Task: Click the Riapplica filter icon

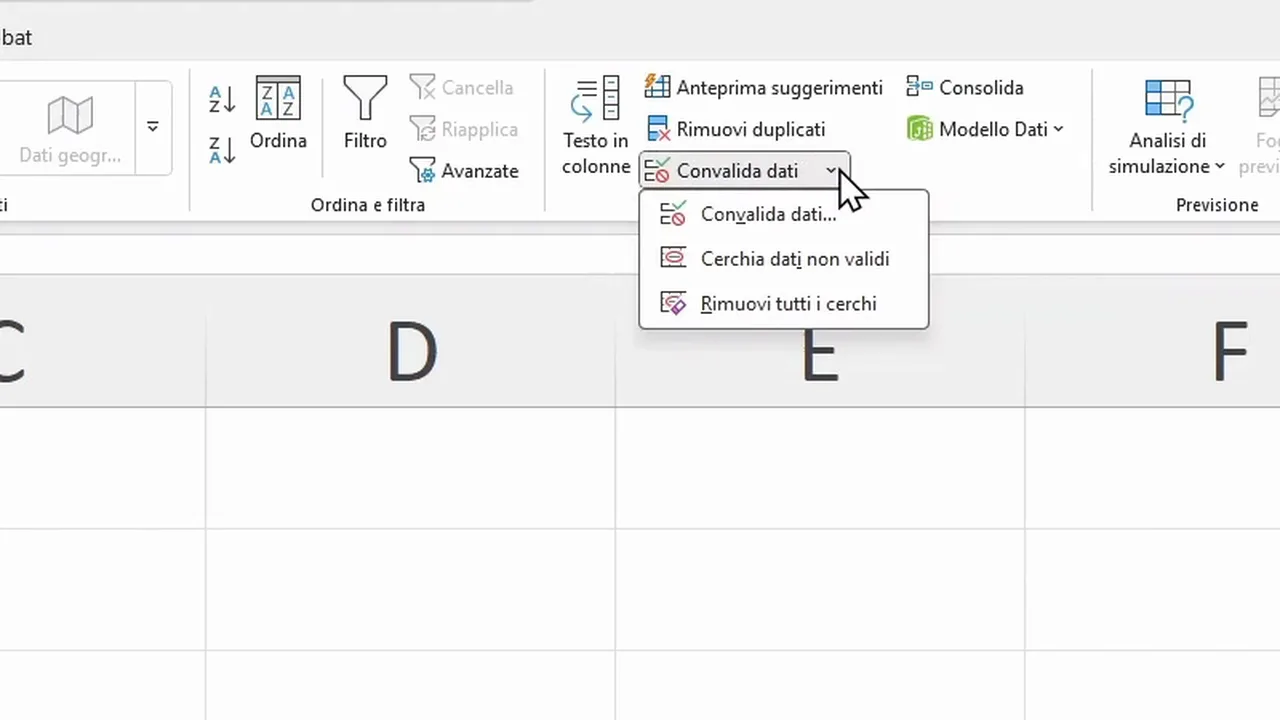Action: [x=464, y=129]
